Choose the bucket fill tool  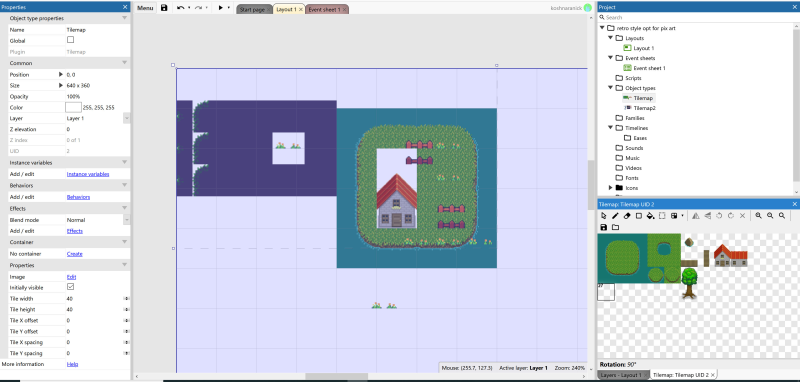(x=650, y=216)
